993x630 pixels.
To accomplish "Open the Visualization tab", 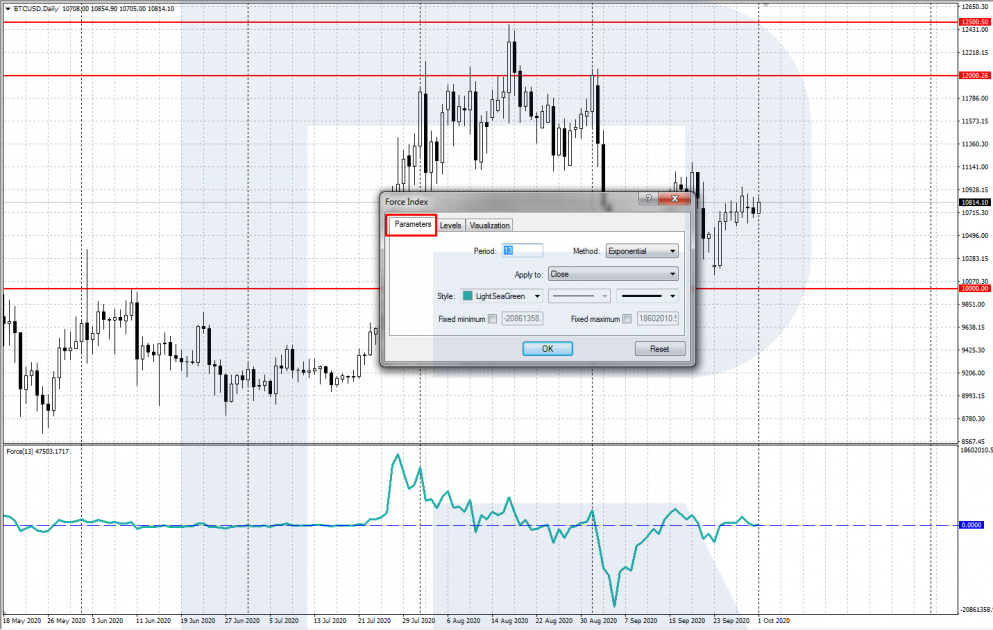I will point(489,226).
